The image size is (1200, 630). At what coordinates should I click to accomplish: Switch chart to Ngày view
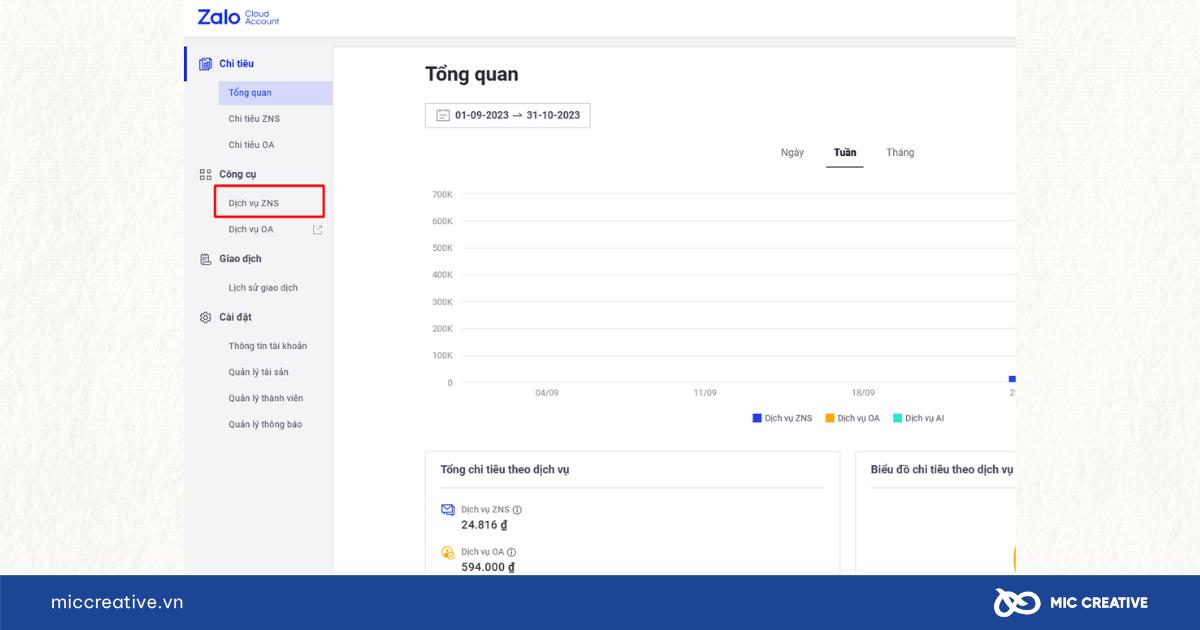pos(792,153)
